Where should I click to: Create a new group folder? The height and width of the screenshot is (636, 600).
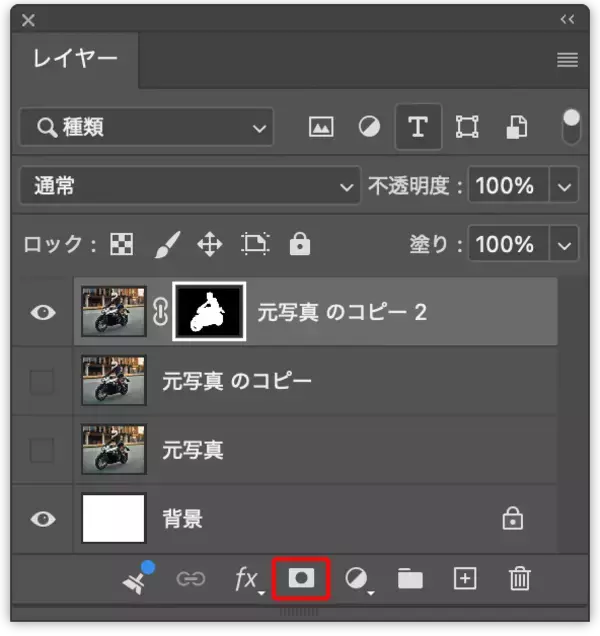tap(410, 578)
